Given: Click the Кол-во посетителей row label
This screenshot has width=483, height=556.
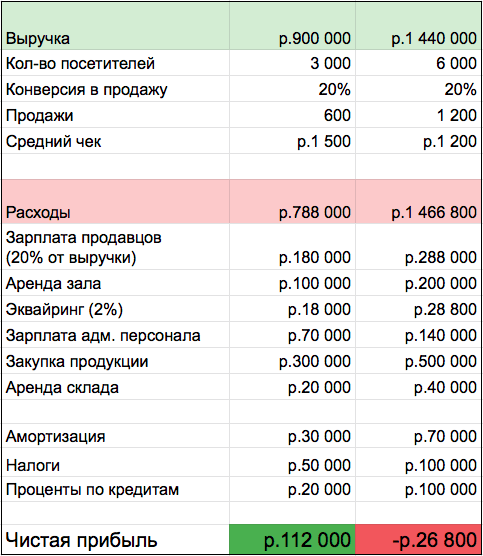Looking at the screenshot, I should [116, 63].
